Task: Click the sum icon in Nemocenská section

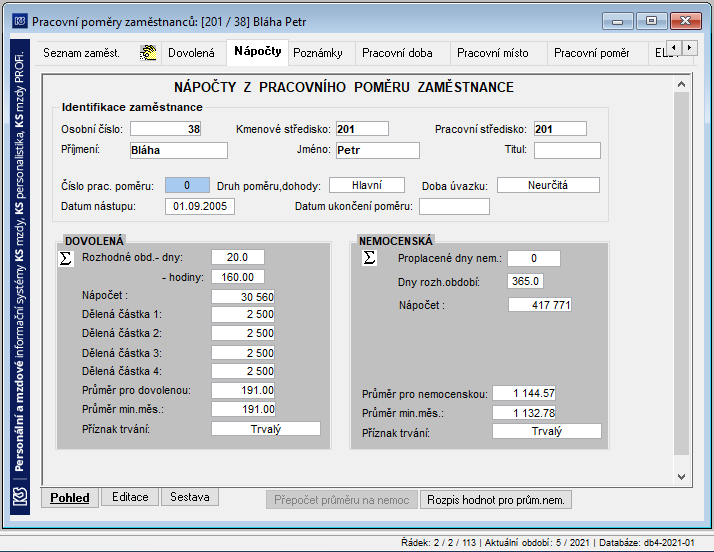Action: click(x=369, y=258)
